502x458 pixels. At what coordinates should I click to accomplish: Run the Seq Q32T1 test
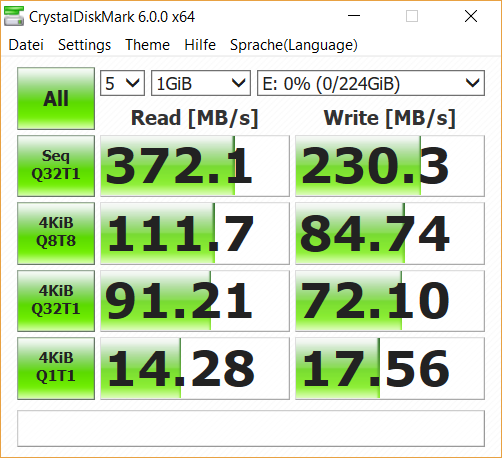click(56, 166)
